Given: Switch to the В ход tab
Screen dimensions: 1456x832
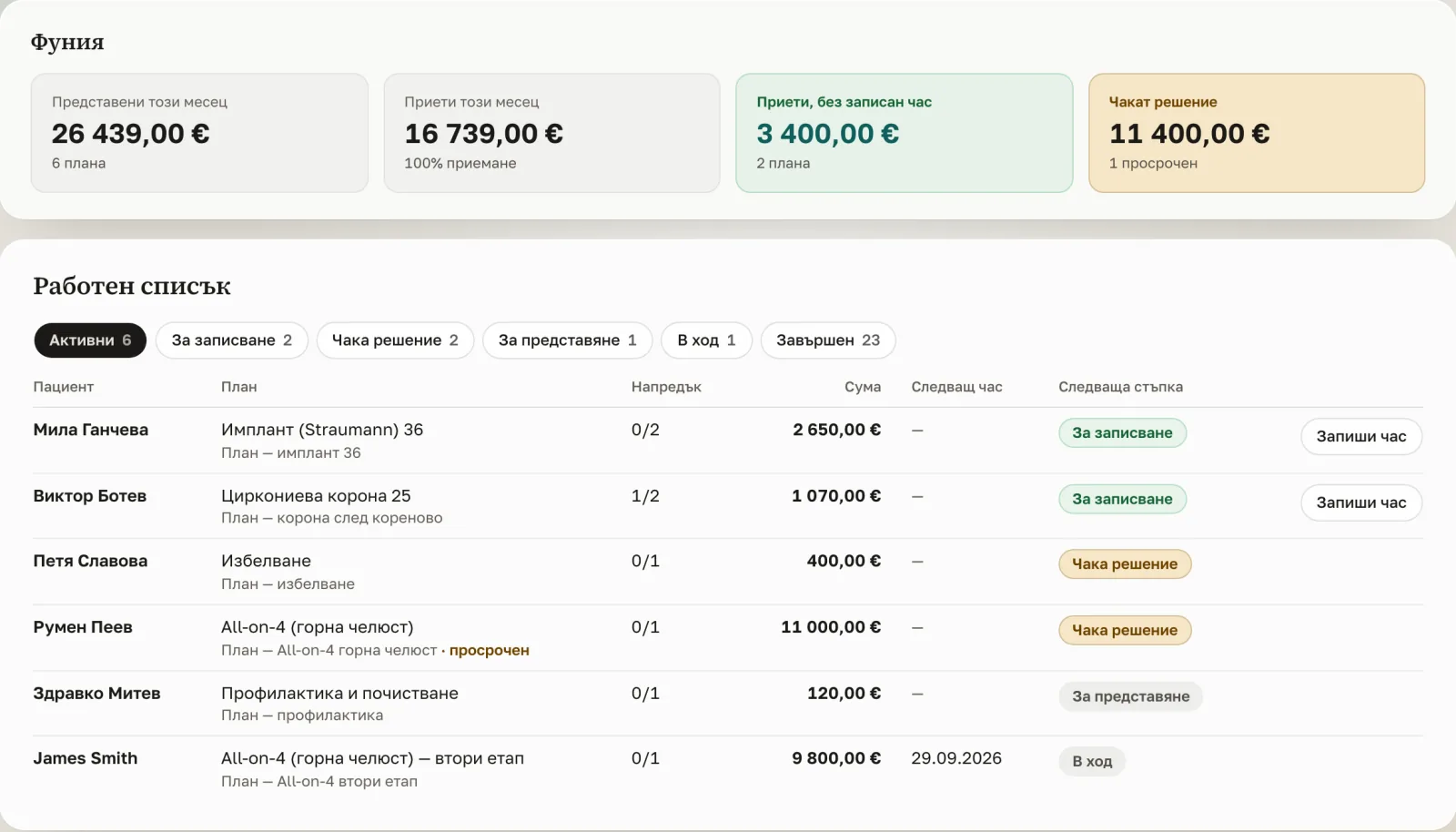Looking at the screenshot, I should tap(706, 340).
